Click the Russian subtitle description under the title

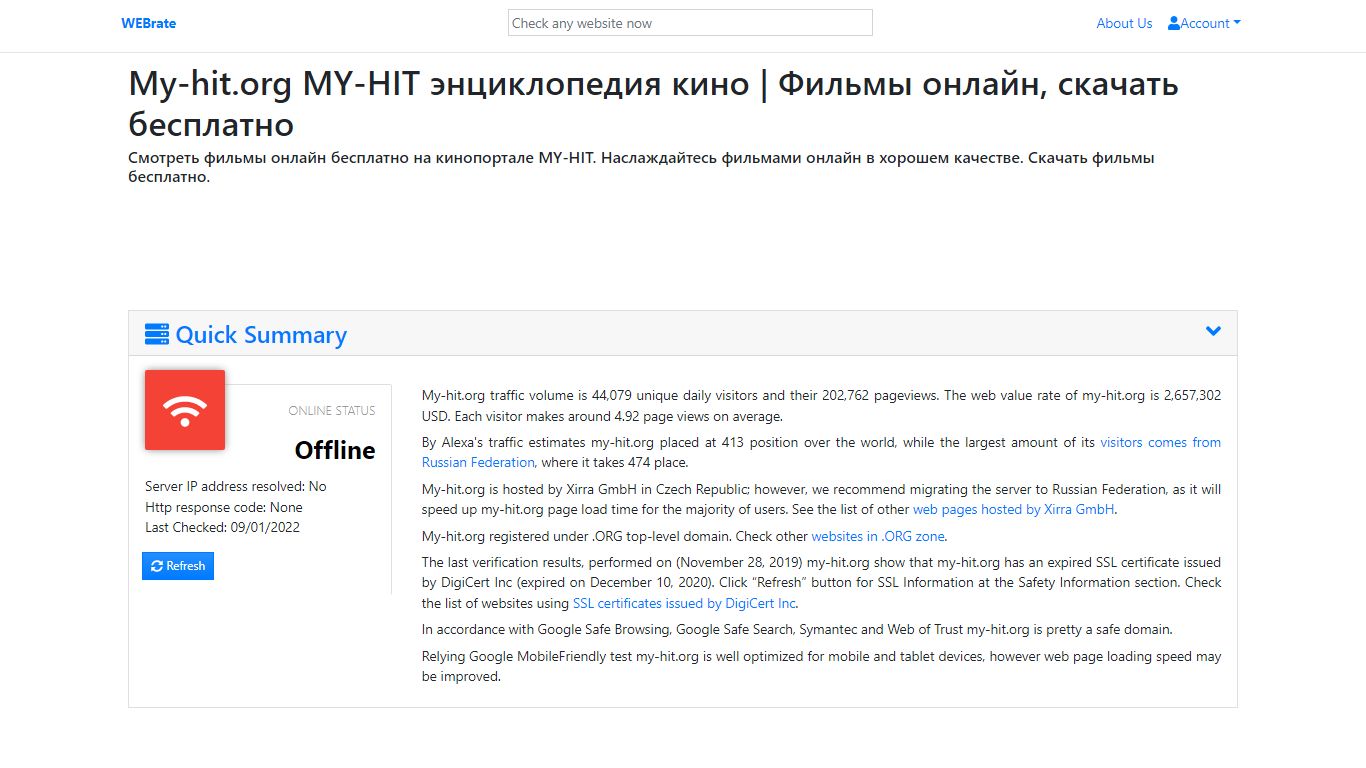[x=642, y=167]
